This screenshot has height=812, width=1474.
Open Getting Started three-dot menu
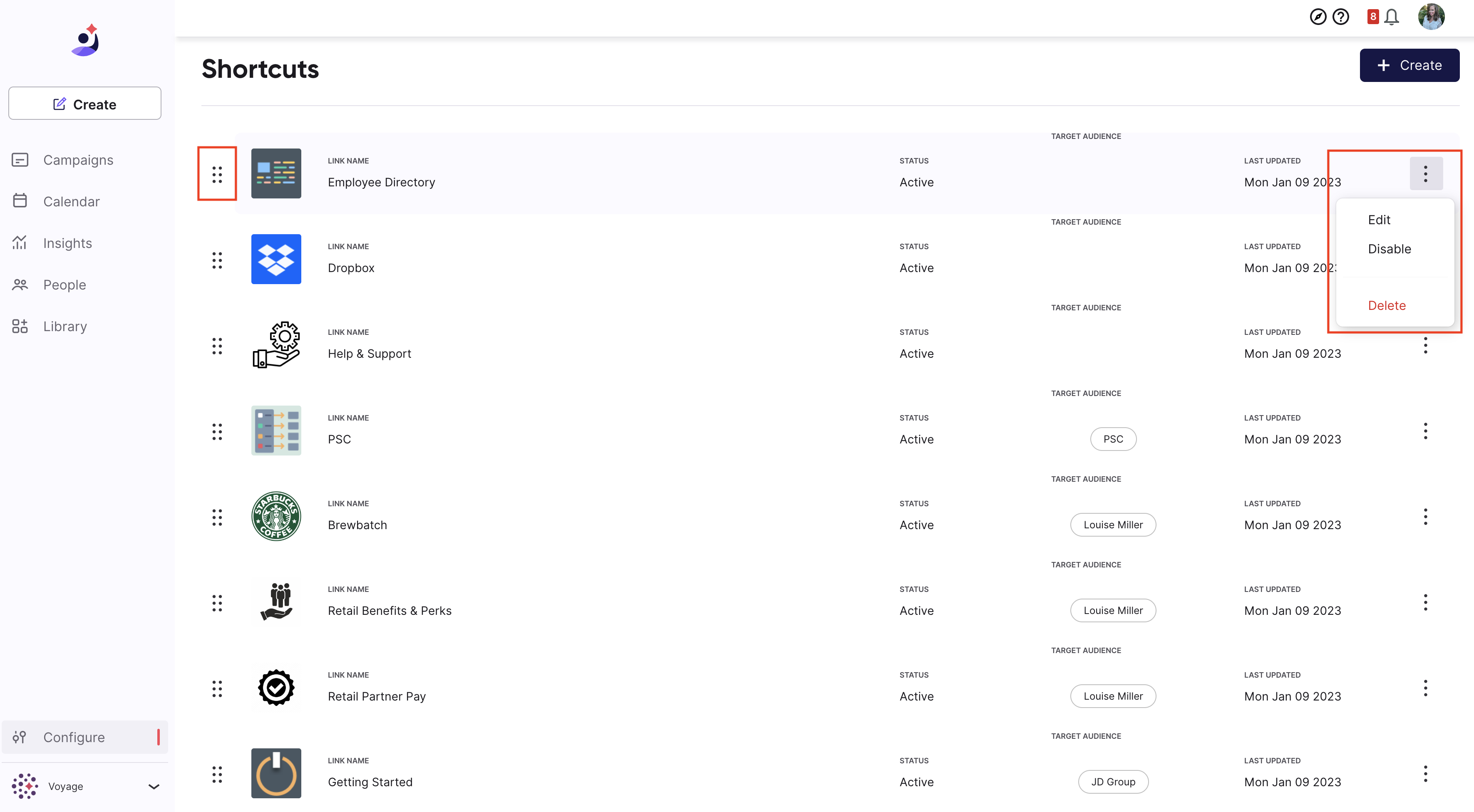coord(1425,774)
